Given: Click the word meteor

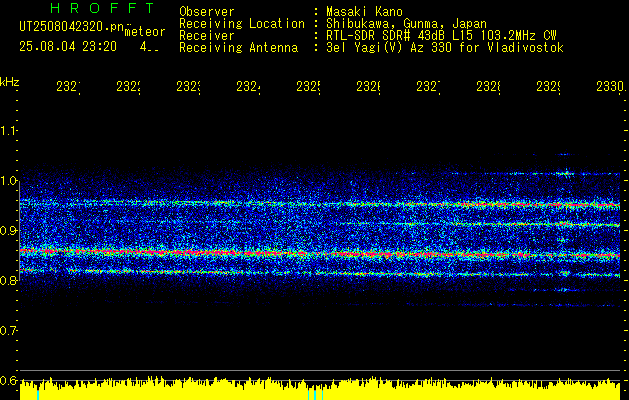Looking at the screenshot, I should pyautogui.click(x=145, y=32).
